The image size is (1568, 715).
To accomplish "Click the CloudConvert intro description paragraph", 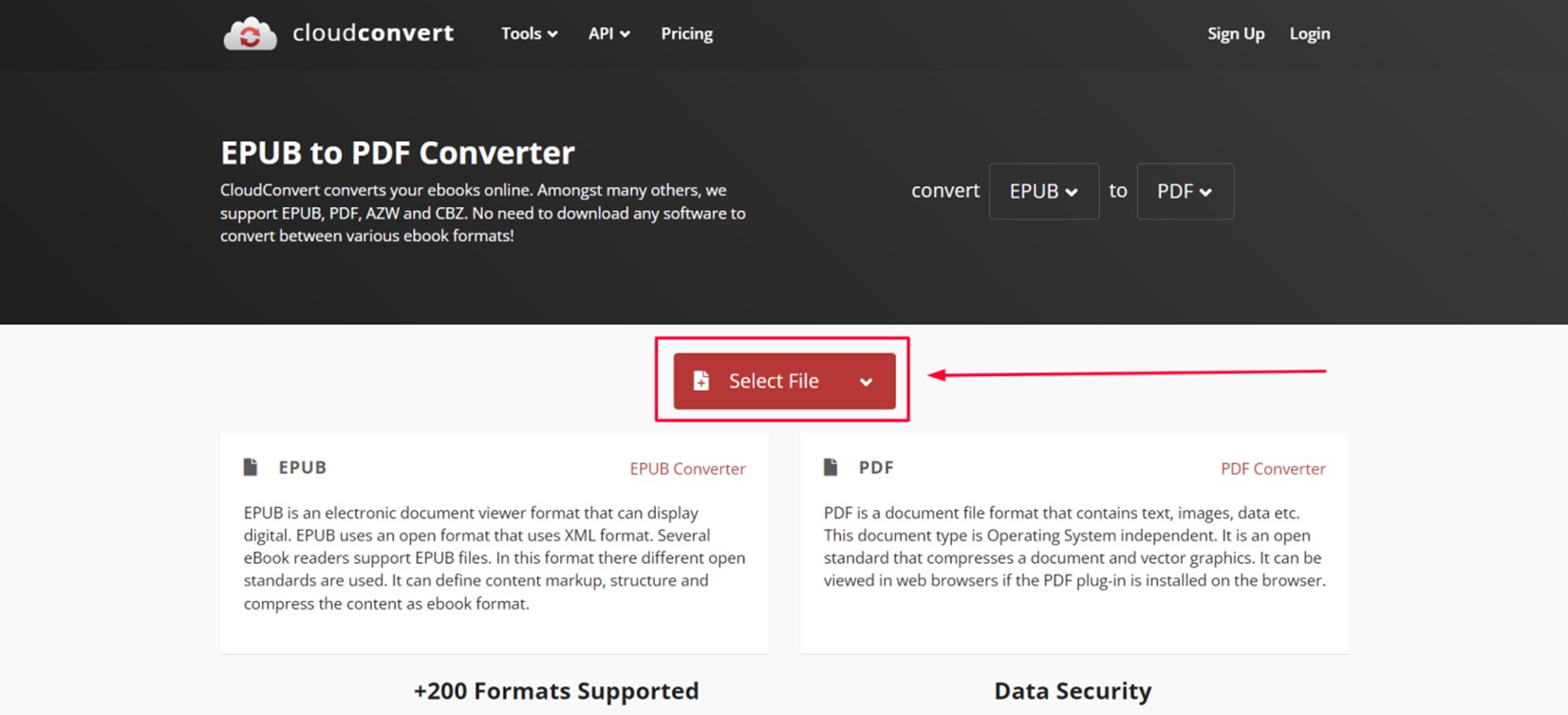I will pos(483,213).
